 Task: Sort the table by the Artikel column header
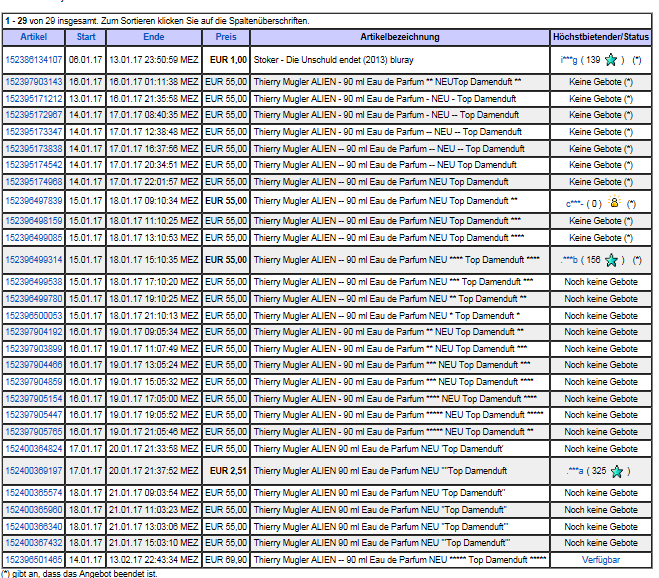tap(33, 37)
